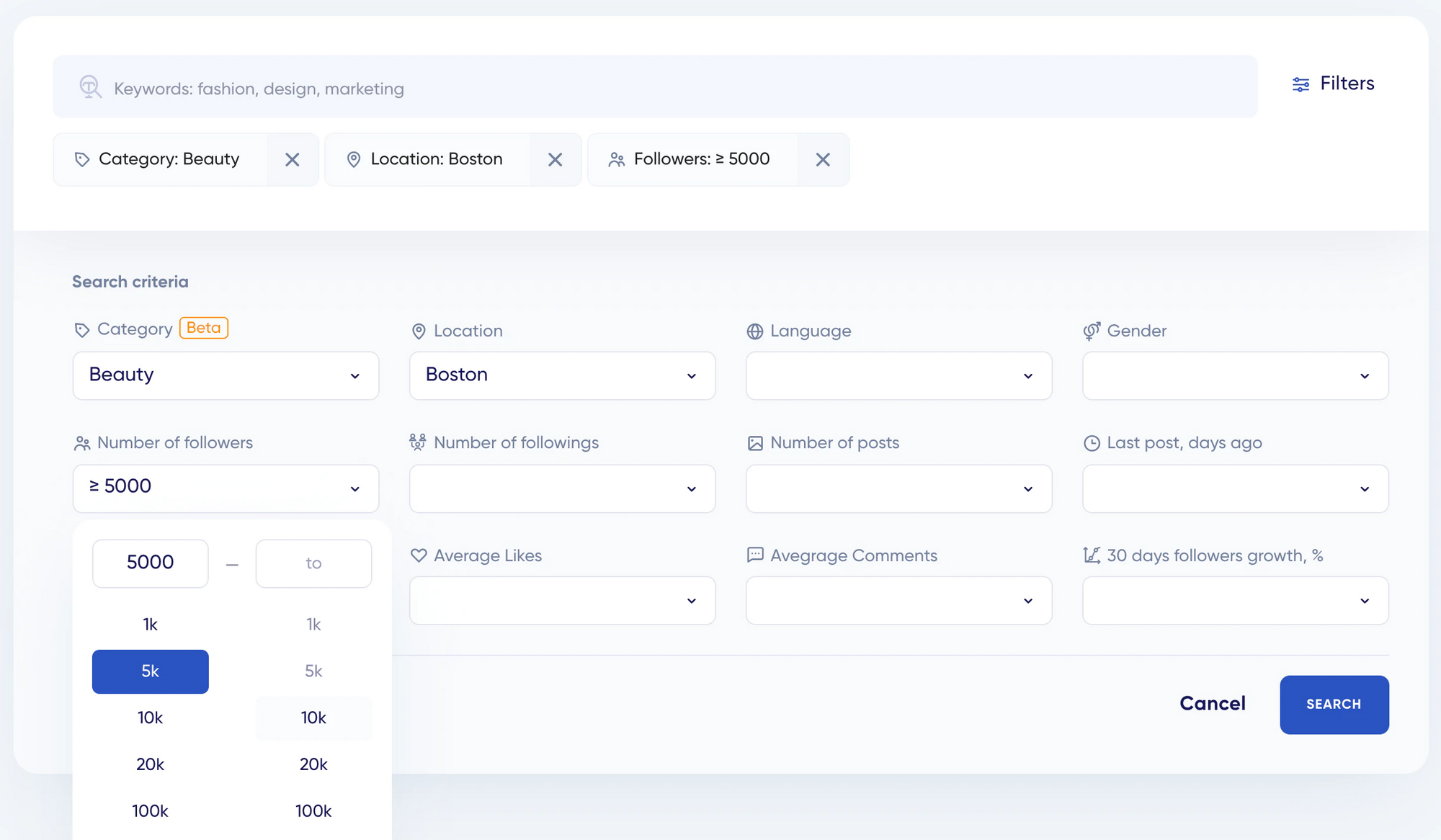Viewport: 1441px width, 840px height.
Task: Choose 20k as maximum followers
Action: coord(313,764)
